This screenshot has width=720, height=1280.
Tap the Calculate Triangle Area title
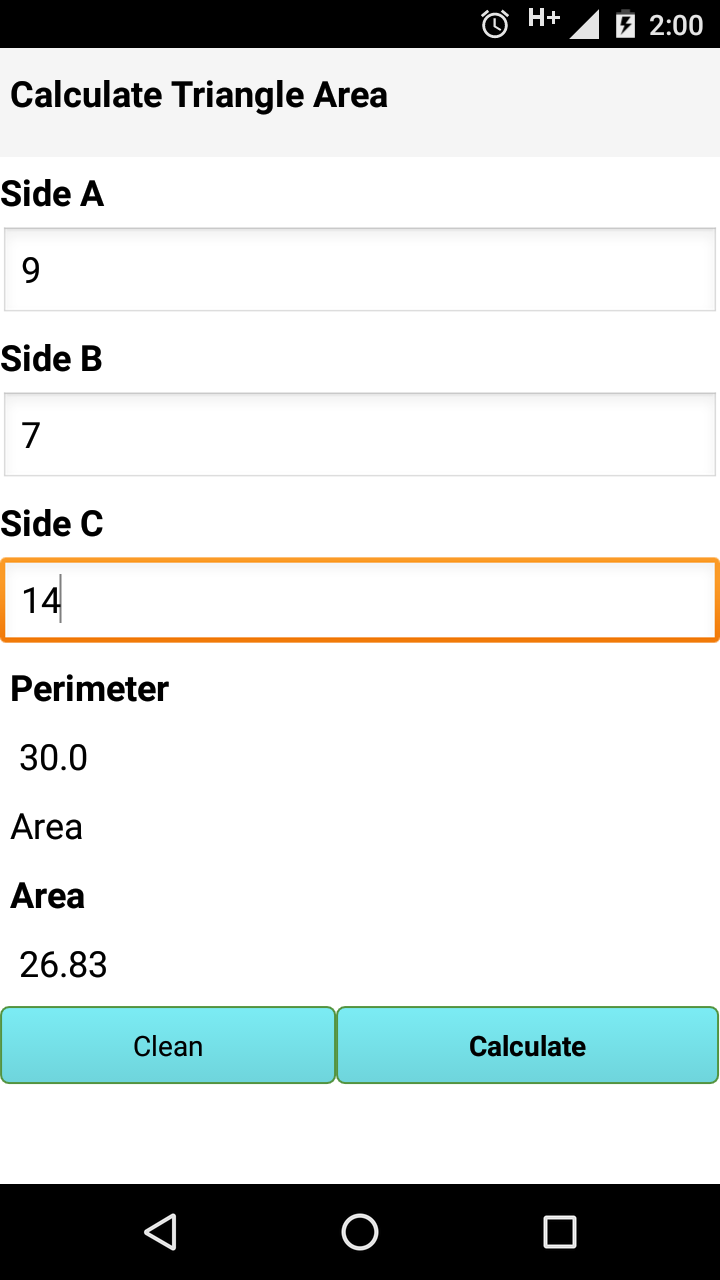click(x=199, y=95)
